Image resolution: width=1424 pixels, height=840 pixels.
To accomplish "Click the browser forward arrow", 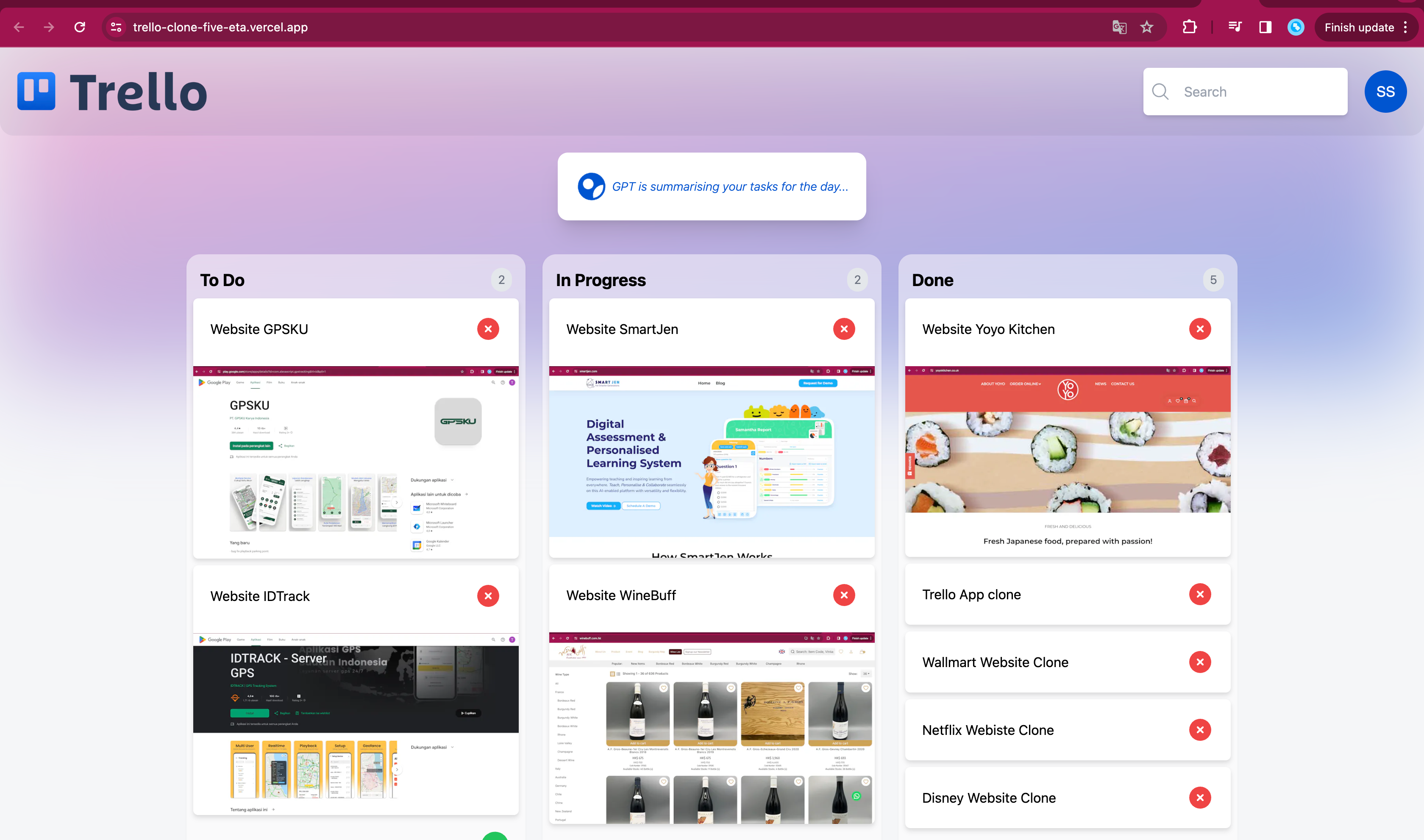I will [x=49, y=27].
